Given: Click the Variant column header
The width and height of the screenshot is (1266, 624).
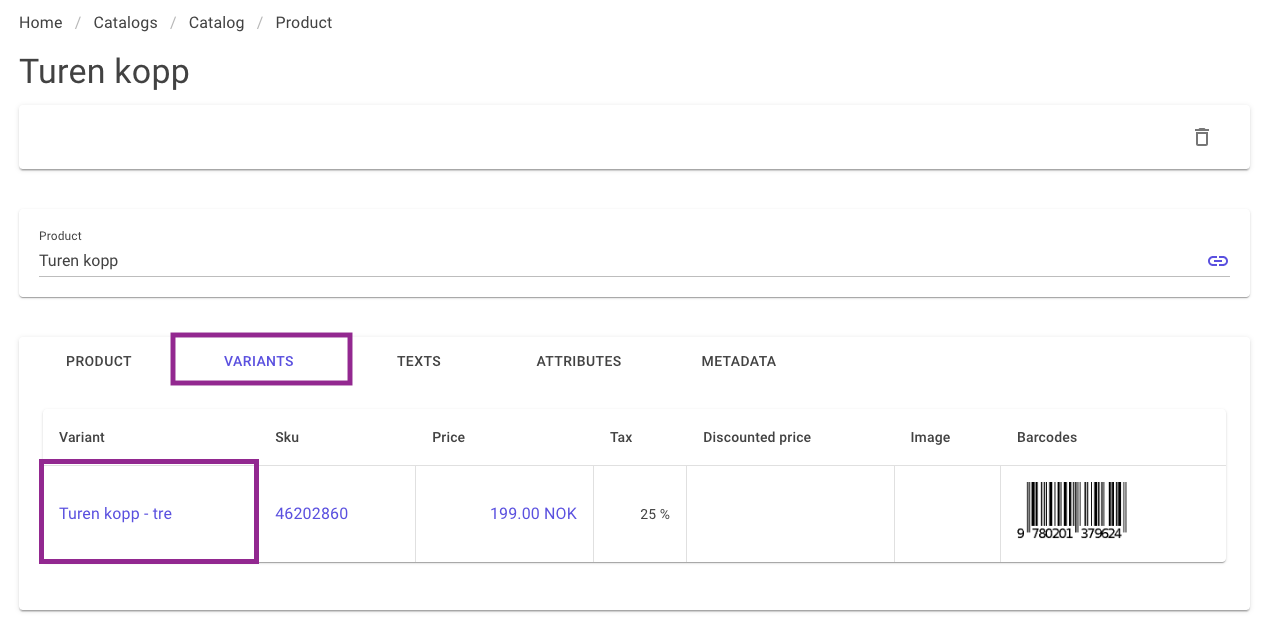Looking at the screenshot, I should [82, 437].
